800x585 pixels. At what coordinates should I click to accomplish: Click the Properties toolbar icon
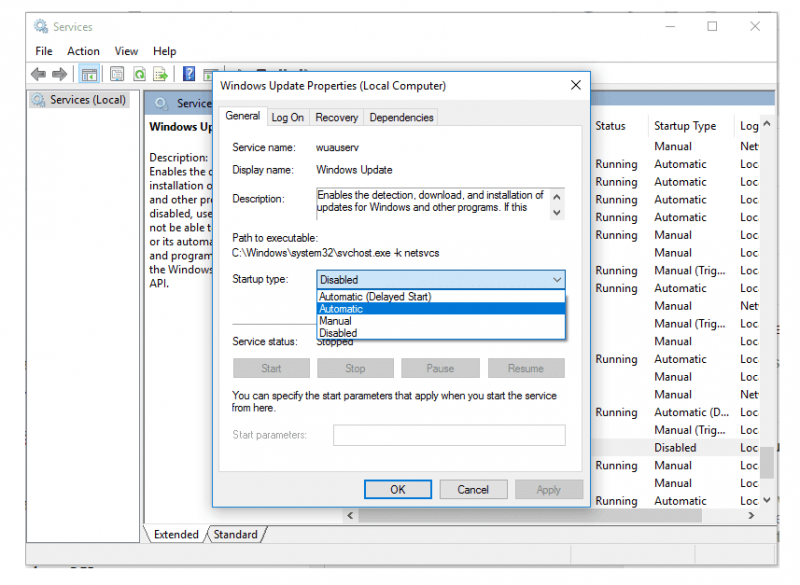tap(117, 74)
